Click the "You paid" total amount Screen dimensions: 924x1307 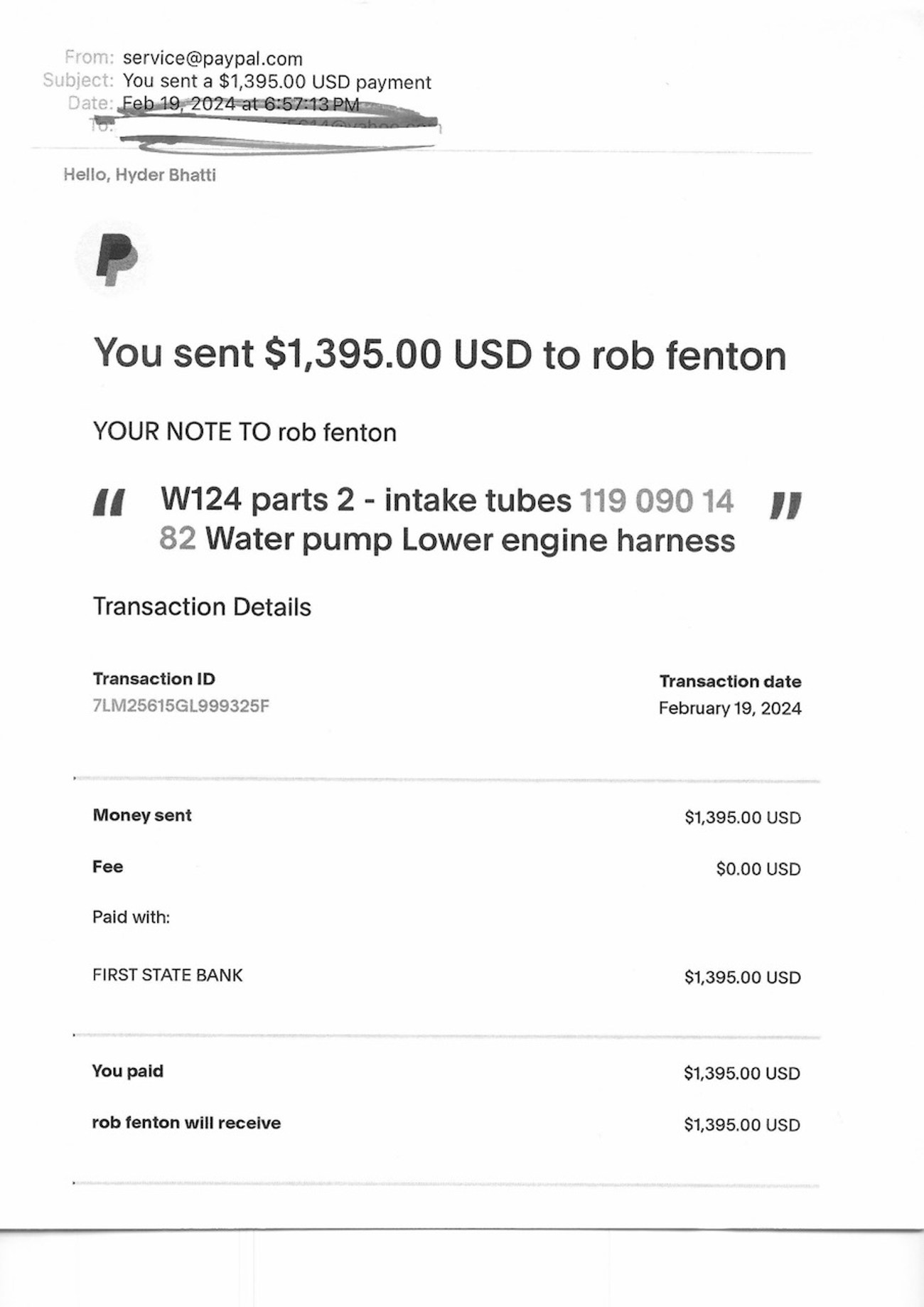pyautogui.click(x=741, y=1073)
